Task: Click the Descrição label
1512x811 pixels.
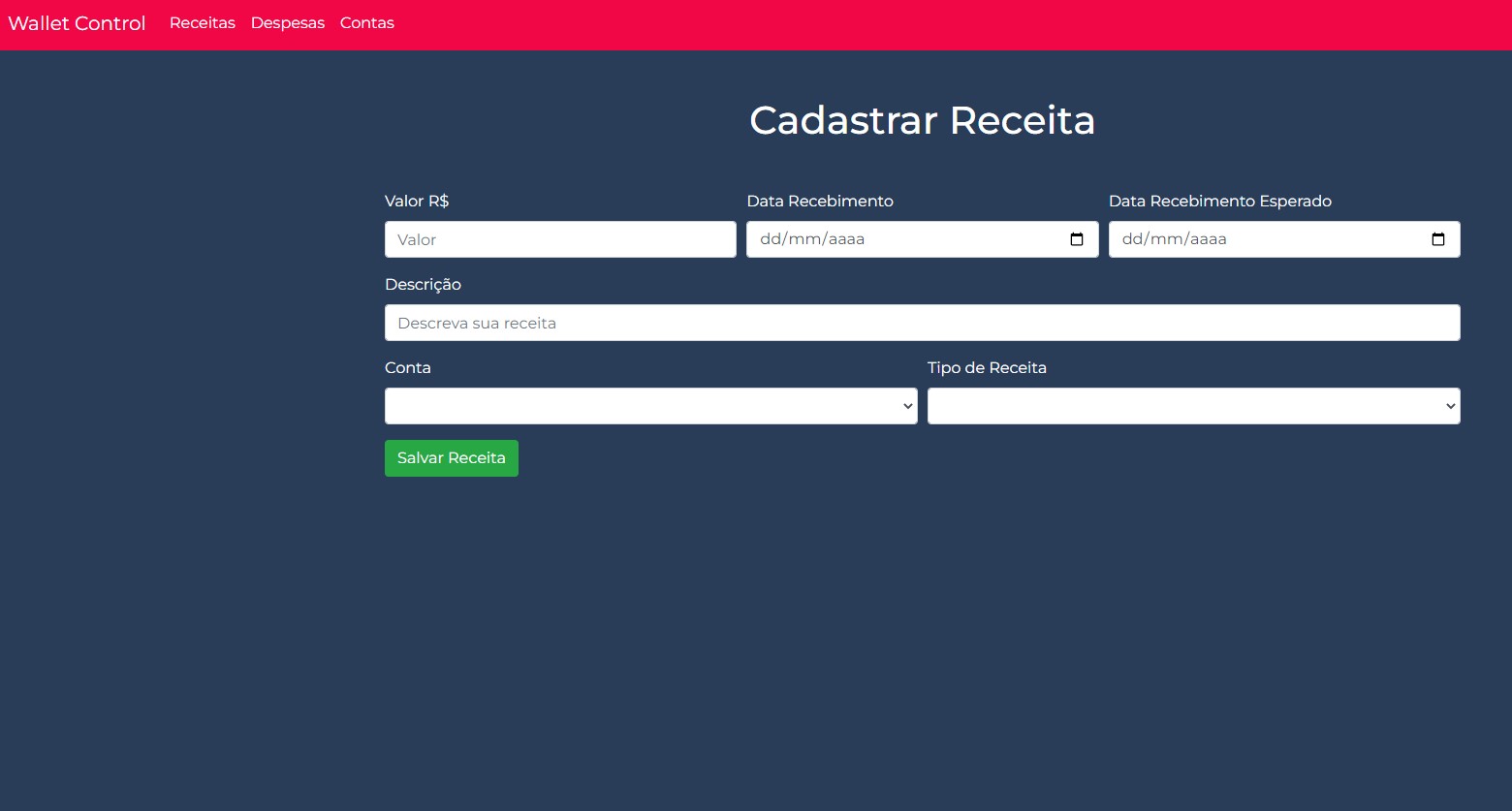Action: [x=423, y=285]
